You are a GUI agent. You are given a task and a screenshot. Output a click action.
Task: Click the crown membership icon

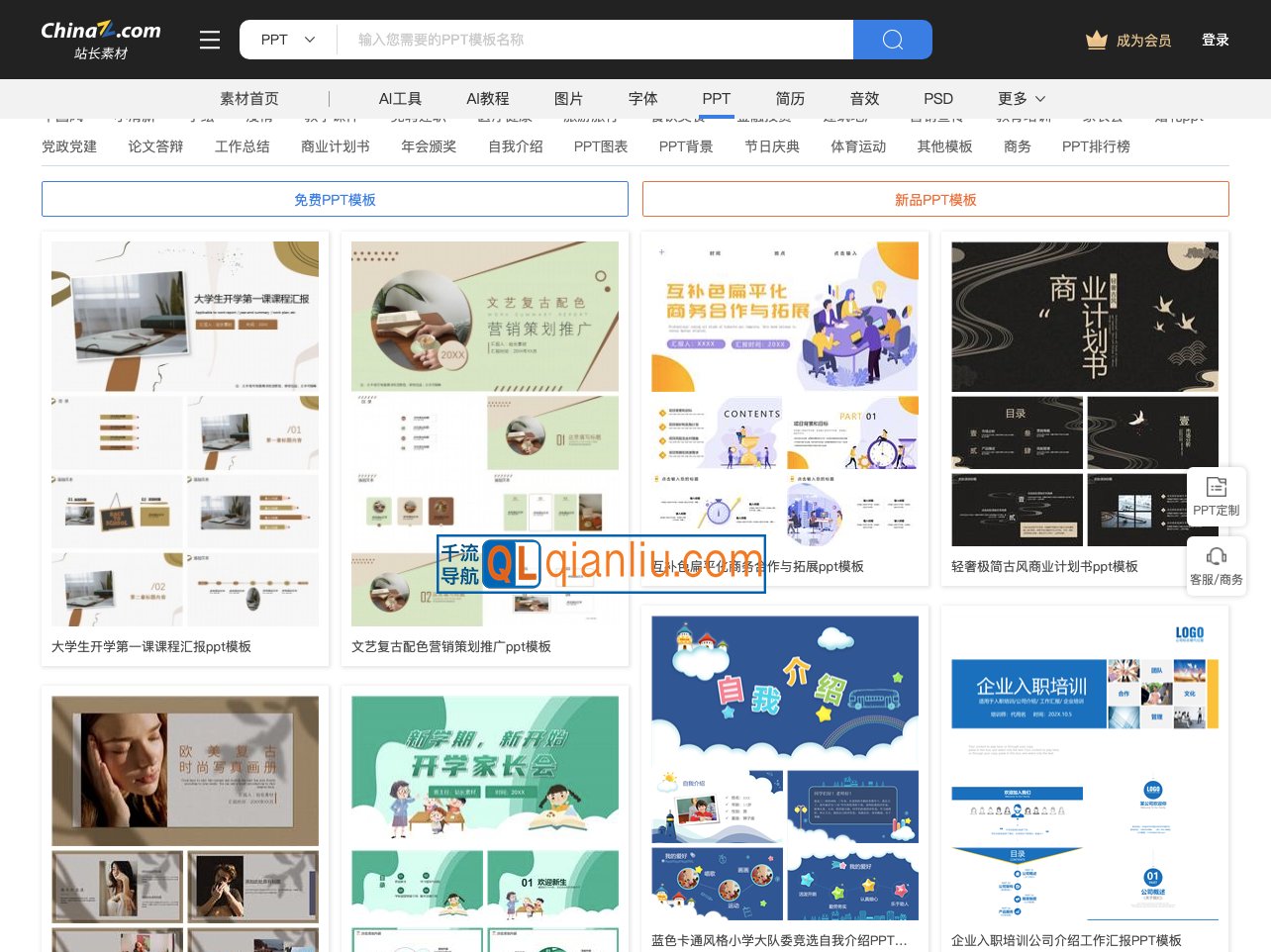pyautogui.click(x=1096, y=41)
